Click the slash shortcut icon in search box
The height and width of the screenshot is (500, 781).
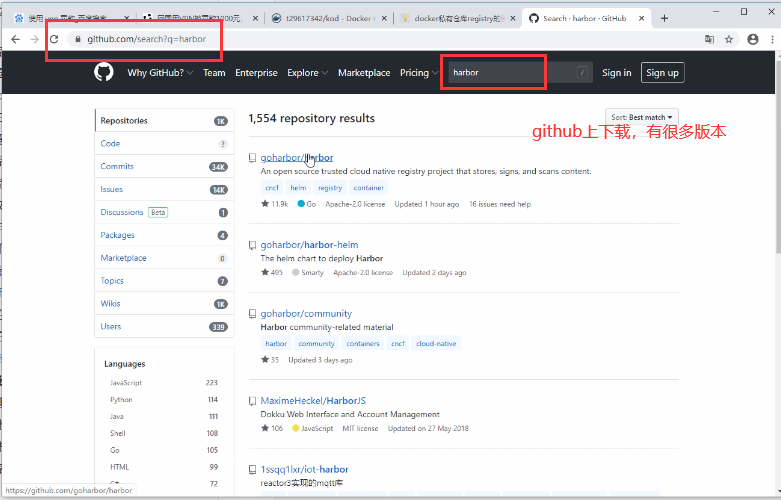click(582, 73)
